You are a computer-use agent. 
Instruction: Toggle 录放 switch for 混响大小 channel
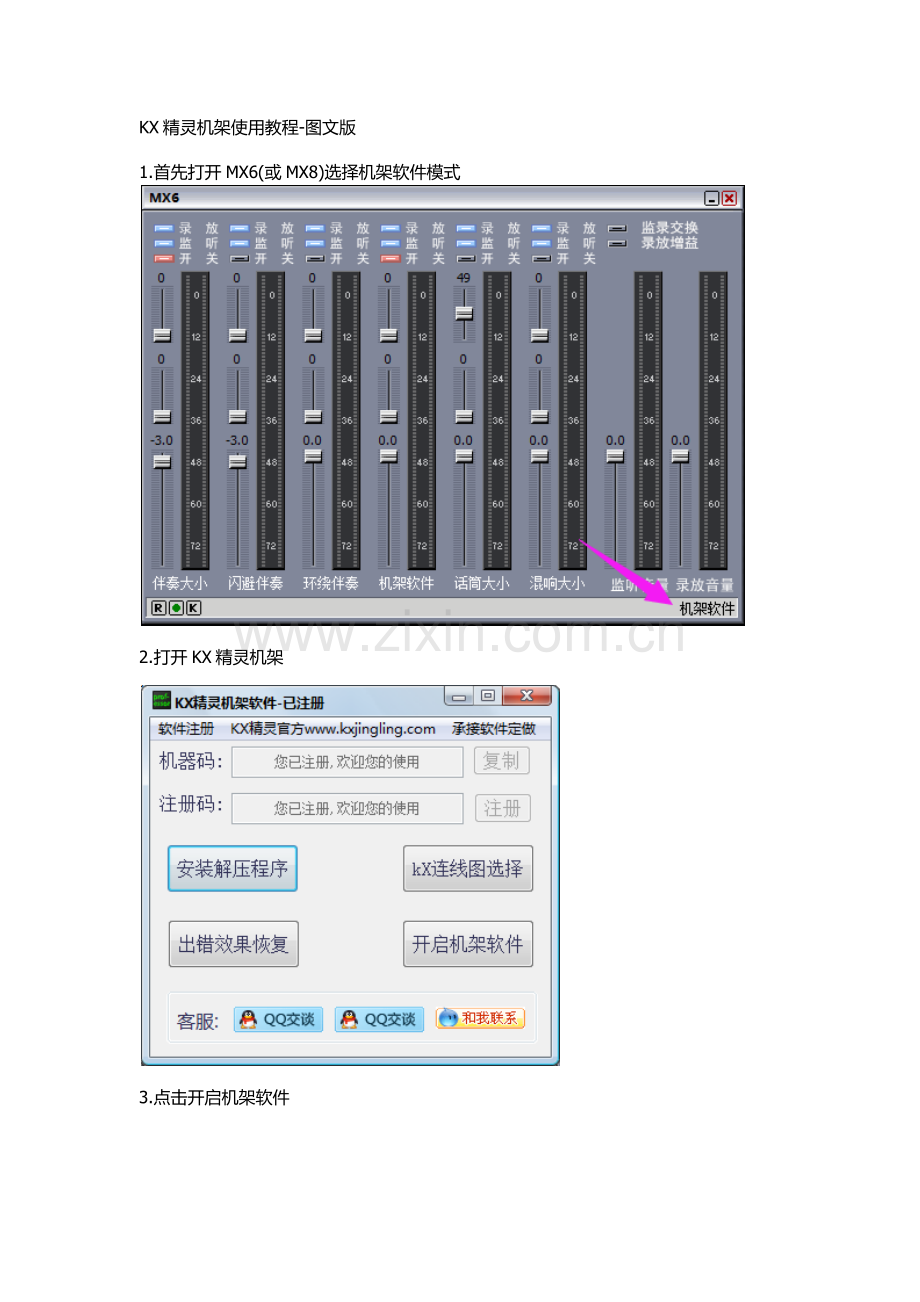pos(541,228)
